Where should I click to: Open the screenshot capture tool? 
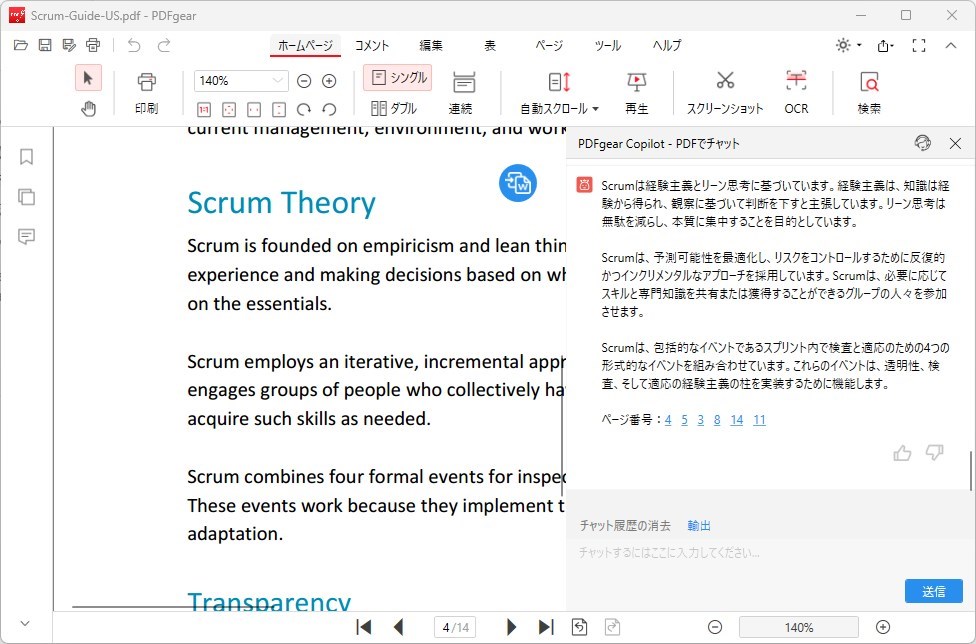click(724, 90)
